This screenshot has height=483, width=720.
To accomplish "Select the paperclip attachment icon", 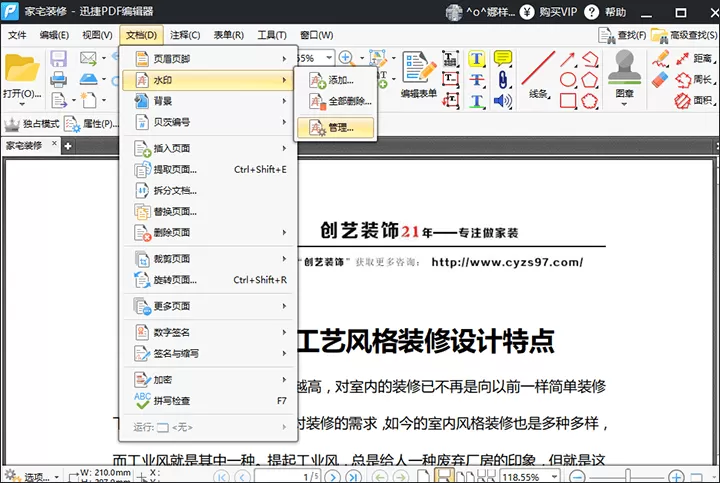I will coord(503,79).
